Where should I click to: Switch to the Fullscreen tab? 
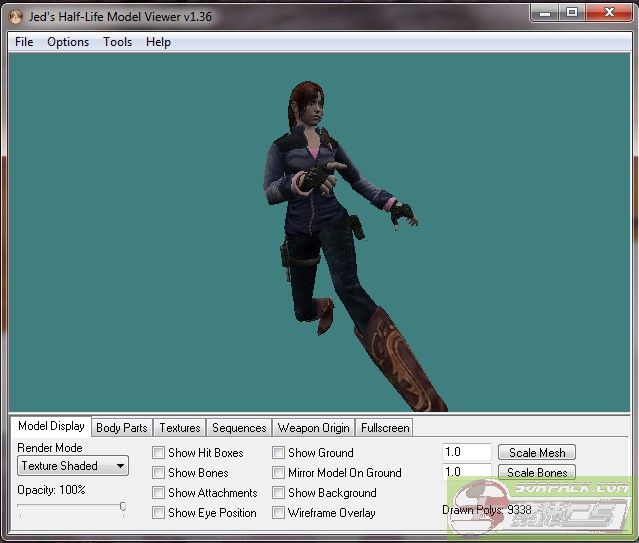[x=385, y=428]
